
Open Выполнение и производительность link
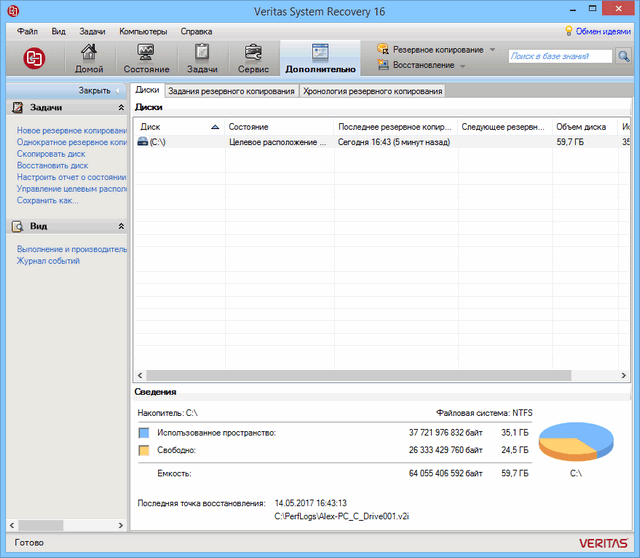(x=72, y=249)
